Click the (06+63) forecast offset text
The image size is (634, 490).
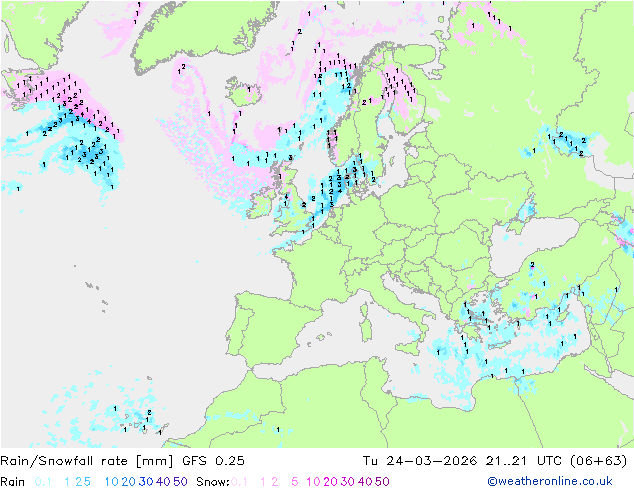[598, 461]
